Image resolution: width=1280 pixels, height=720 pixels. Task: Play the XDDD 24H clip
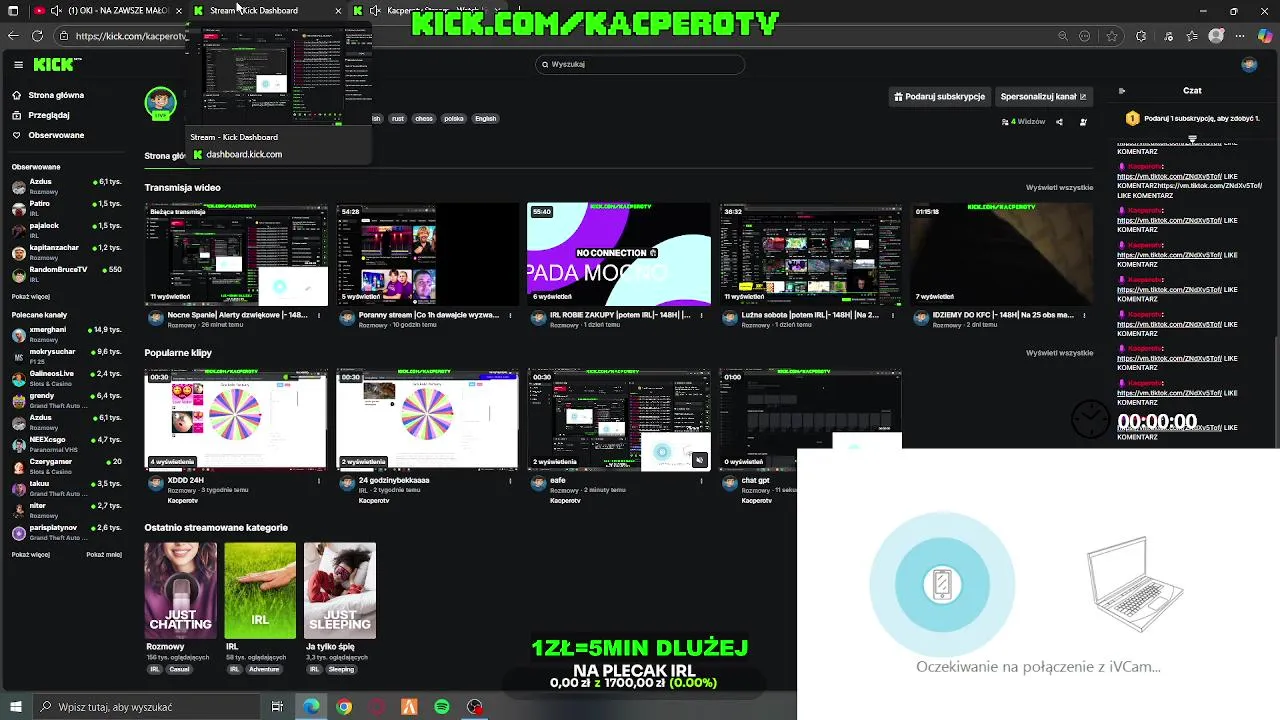click(x=236, y=419)
